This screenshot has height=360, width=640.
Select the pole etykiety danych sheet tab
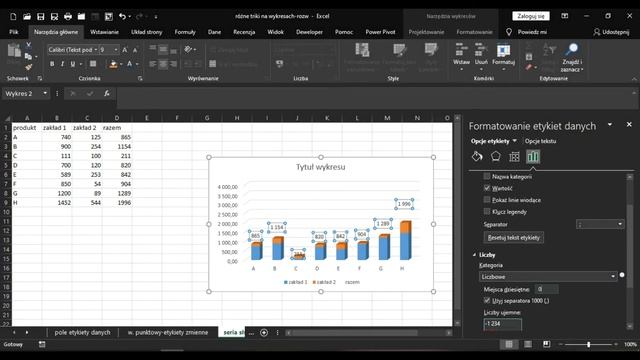click(82, 333)
